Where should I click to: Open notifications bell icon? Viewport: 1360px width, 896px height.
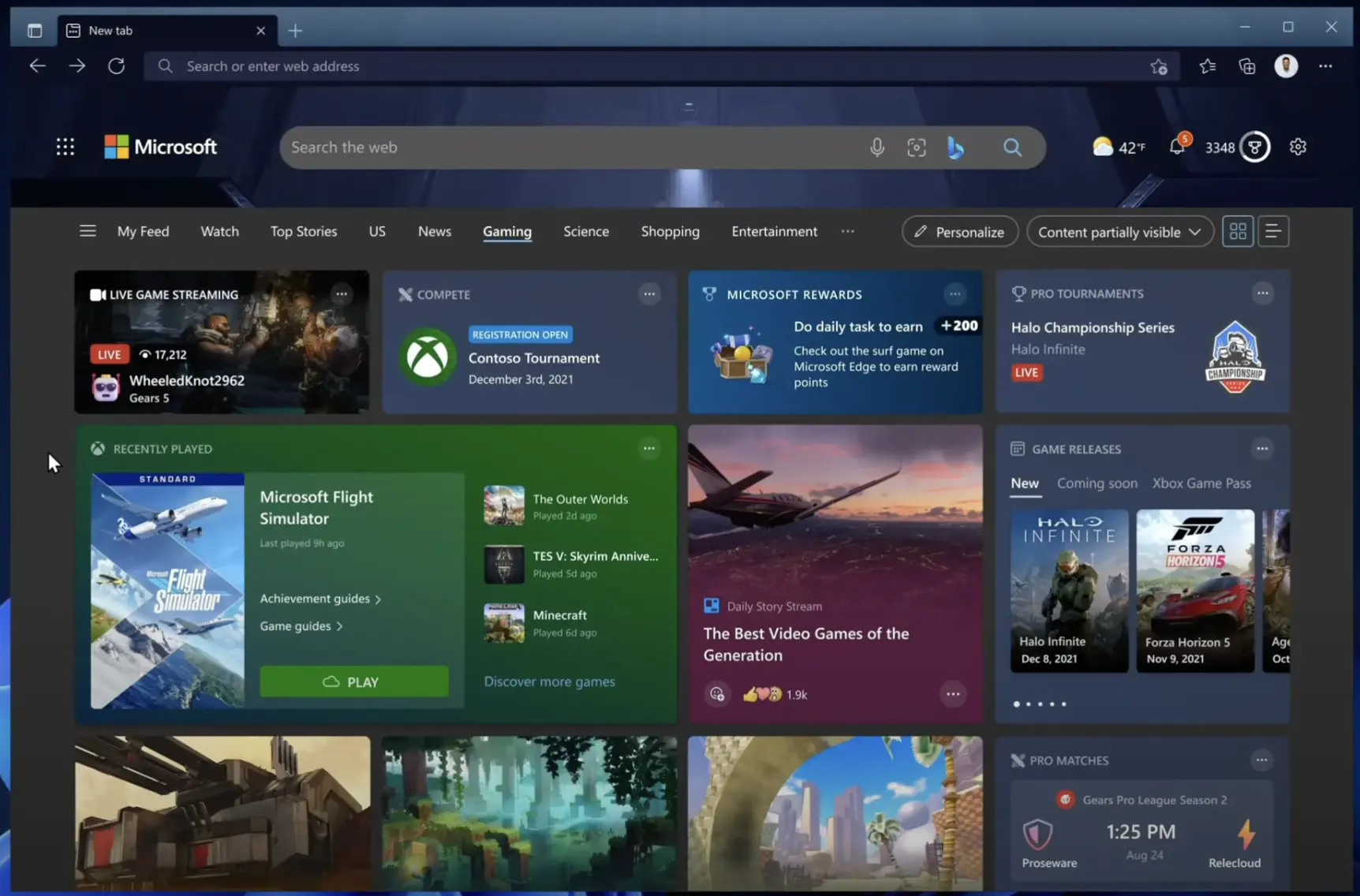[x=1177, y=146]
